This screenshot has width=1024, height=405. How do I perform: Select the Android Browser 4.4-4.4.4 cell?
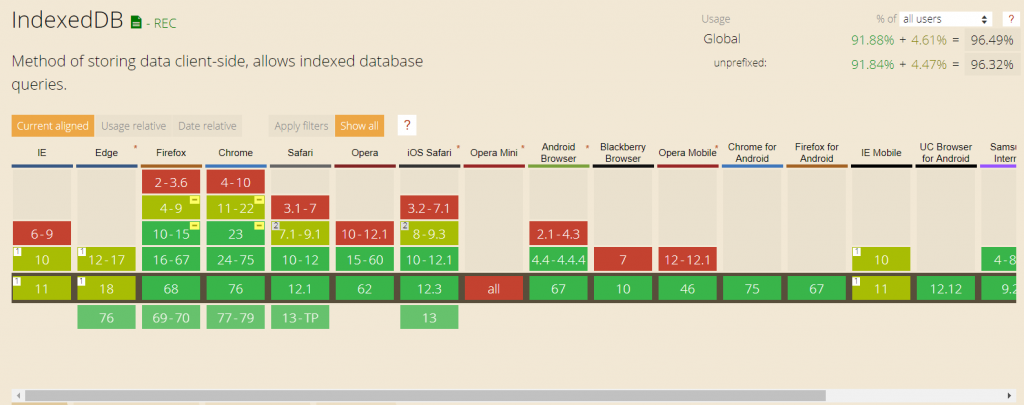[558, 259]
